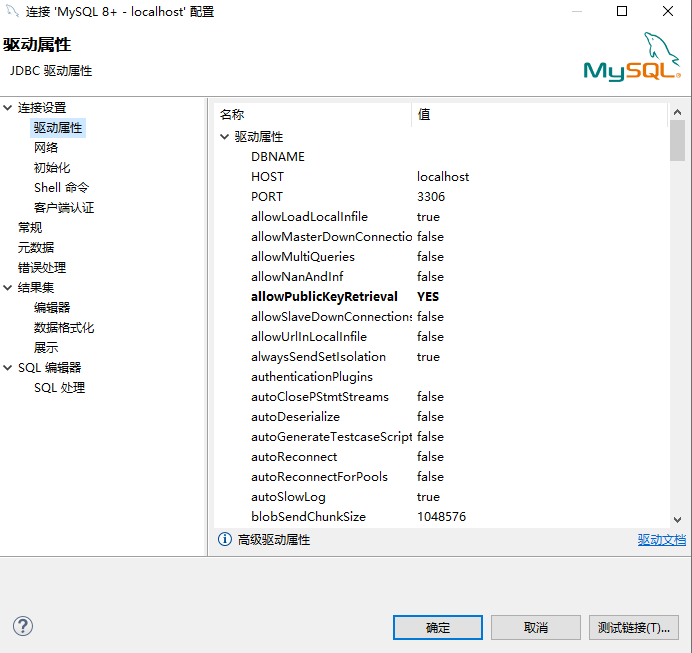
Task: Collapse the 结果集 tree node
Action: pyautogui.click(x=8, y=288)
